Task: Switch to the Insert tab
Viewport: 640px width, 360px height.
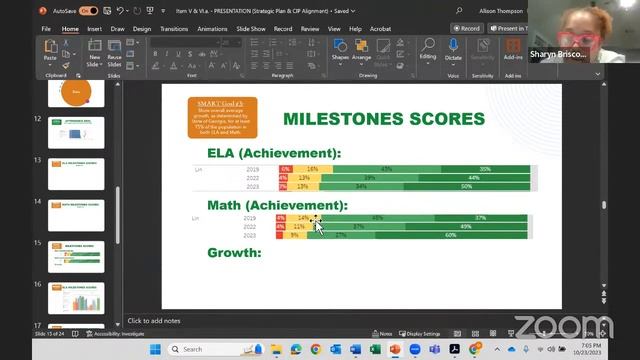Action: click(x=94, y=29)
